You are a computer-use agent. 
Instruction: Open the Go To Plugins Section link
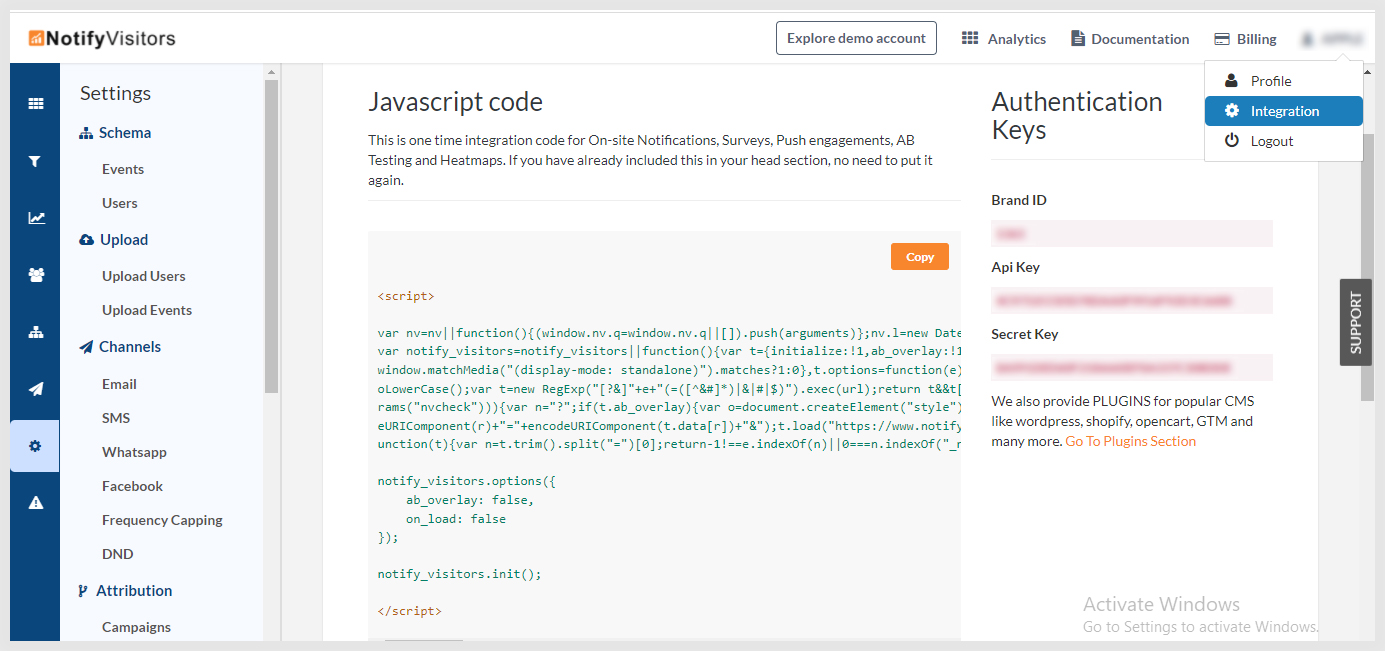(1130, 441)
